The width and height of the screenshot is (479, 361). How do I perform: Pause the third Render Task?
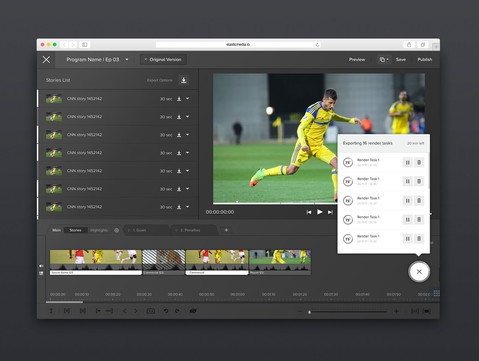tap(407, 200)
